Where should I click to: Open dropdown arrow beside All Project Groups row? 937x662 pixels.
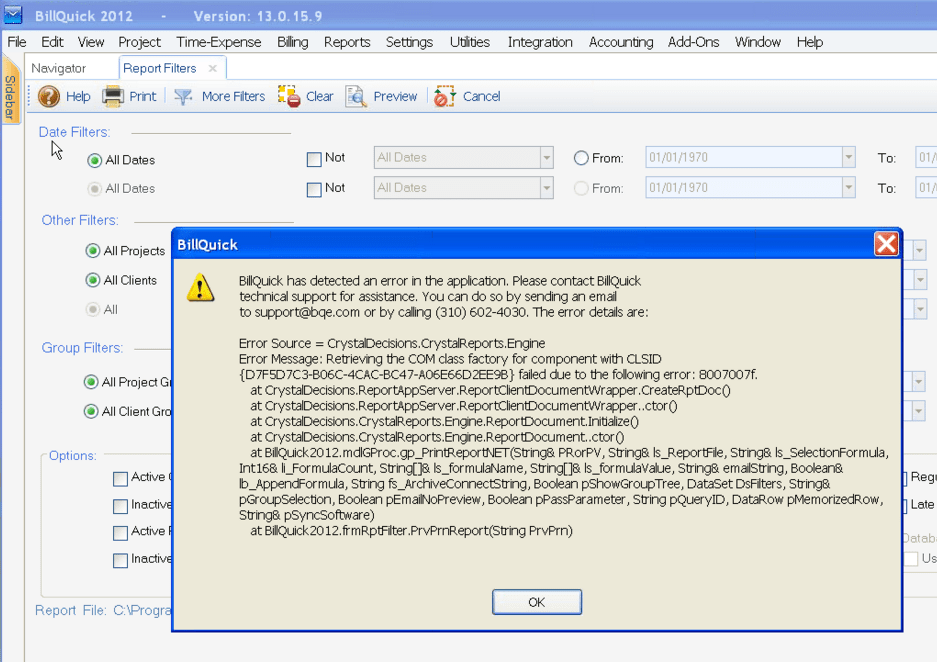pos(918,381)
